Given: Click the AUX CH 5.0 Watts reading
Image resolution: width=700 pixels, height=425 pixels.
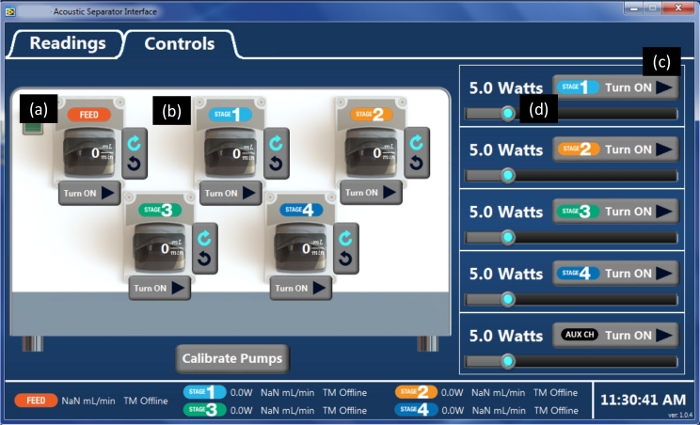Looking at the screenshot, I should click(x=506, y=336).
